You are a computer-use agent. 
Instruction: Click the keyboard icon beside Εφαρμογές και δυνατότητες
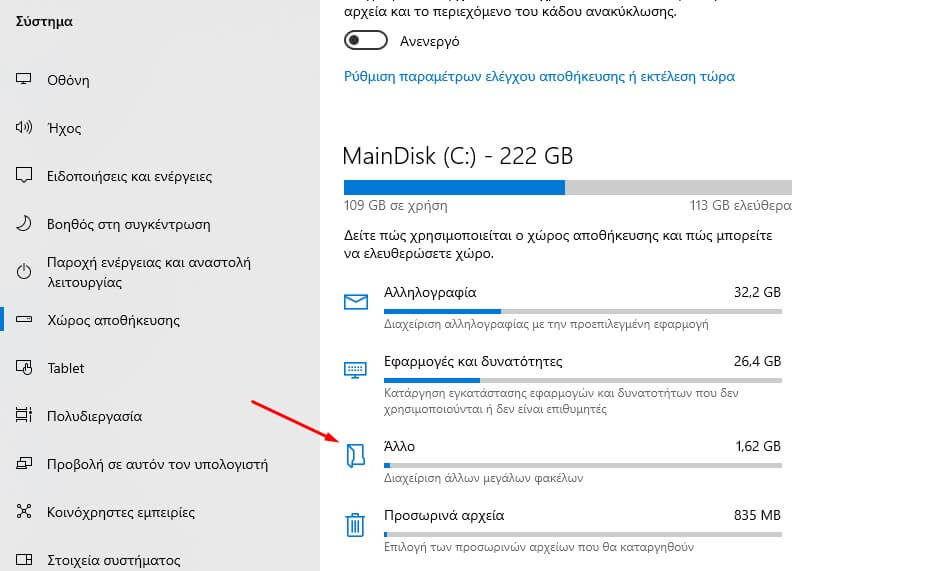[355, 370]
